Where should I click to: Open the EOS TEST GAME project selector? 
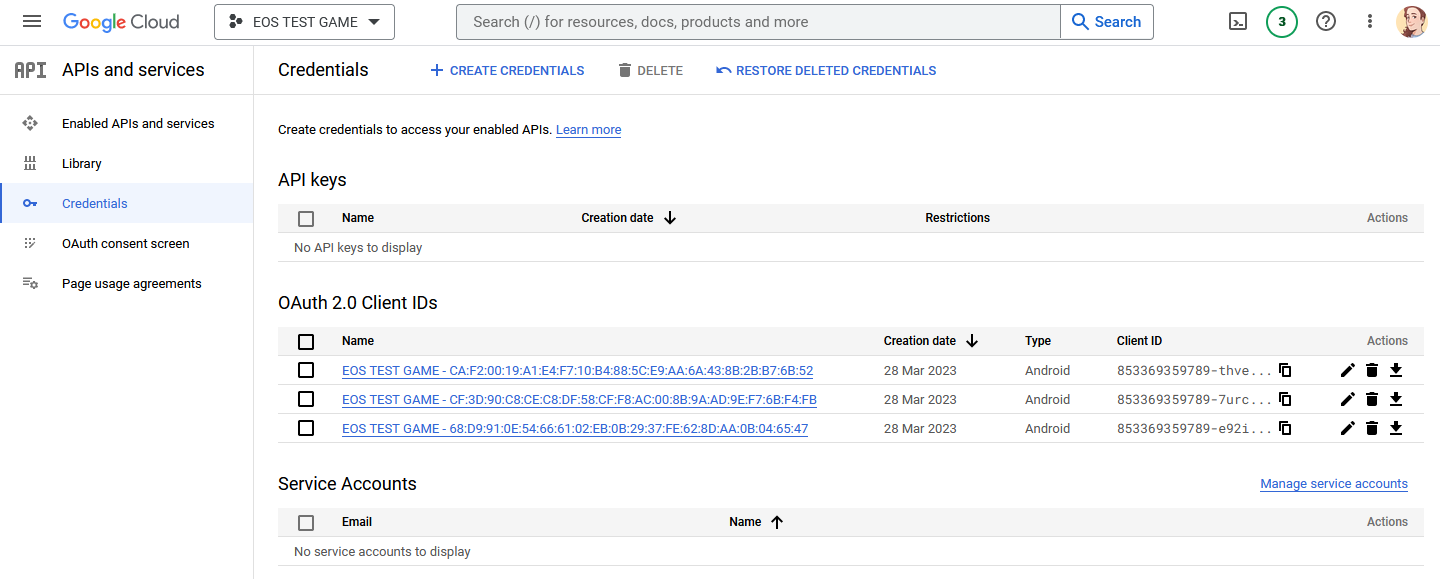click(x=304, y=21)
